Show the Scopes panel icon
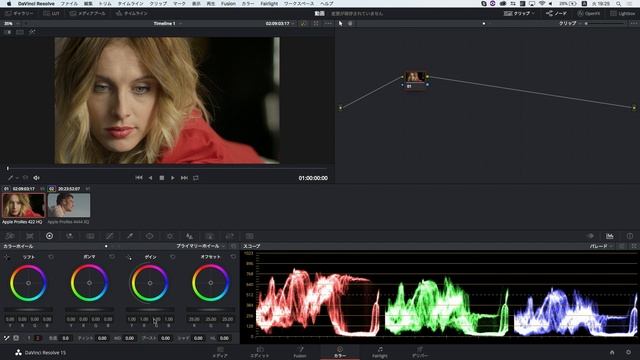Viewport: 640px width, 360px height. click(610, 236)
